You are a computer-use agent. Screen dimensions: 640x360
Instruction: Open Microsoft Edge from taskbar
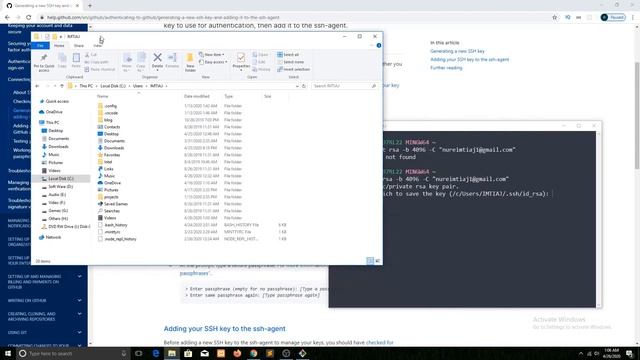156,353
